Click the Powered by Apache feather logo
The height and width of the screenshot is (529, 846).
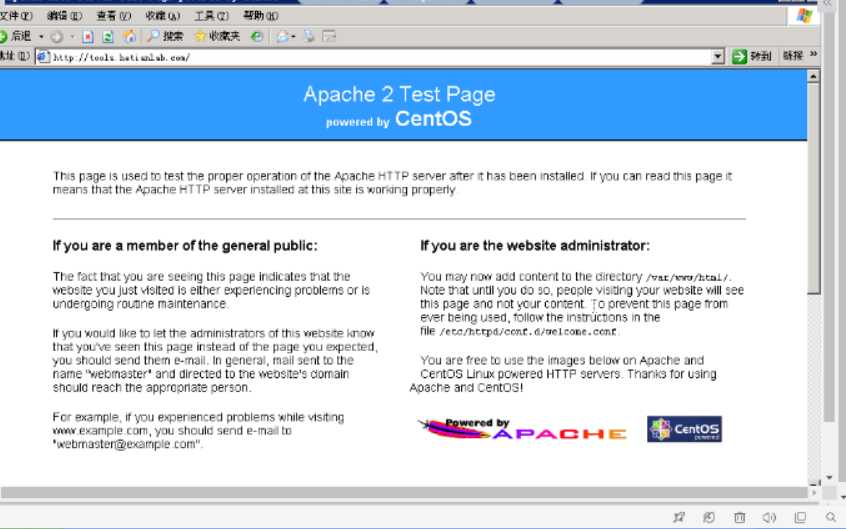pyautogui.click(x=522, y=429)
